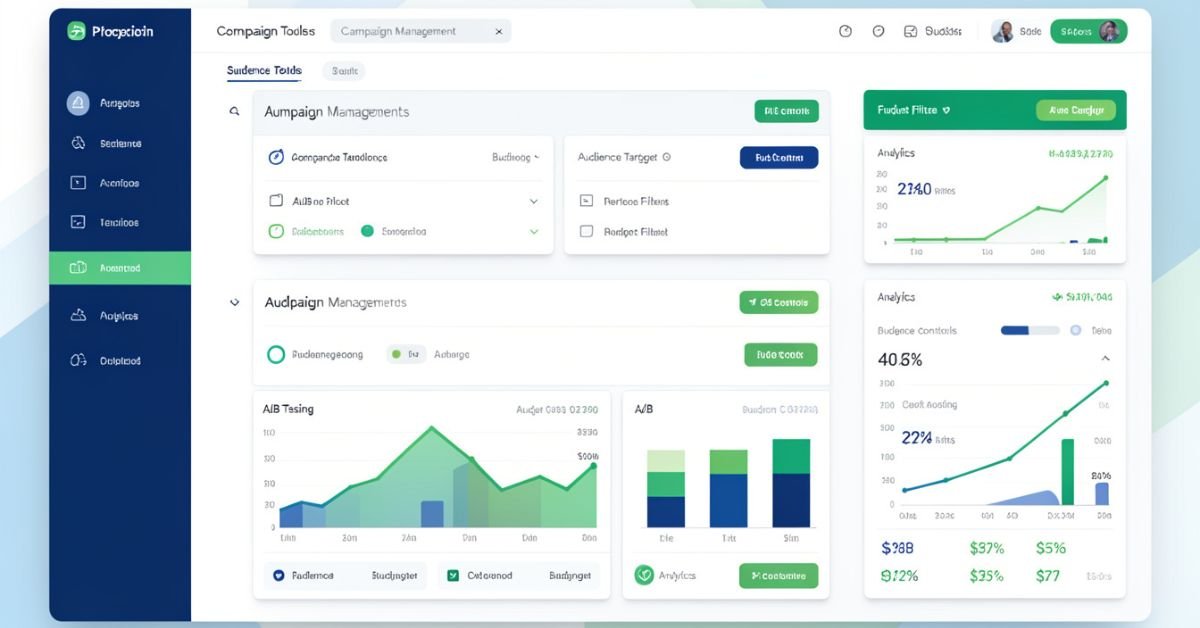Click the avatar inside the green profile pill
Viewport: 1200px width, 628px height.
[x=1109, y=31]
